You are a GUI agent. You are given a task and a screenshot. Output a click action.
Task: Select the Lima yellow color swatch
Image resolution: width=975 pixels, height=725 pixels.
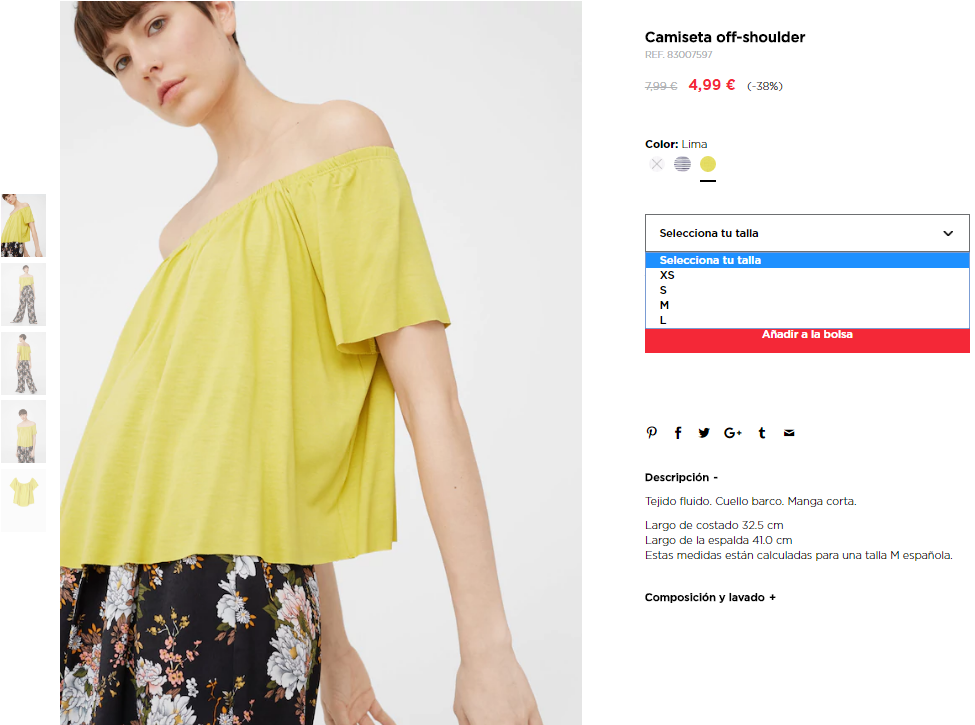[x=708, y=164]
